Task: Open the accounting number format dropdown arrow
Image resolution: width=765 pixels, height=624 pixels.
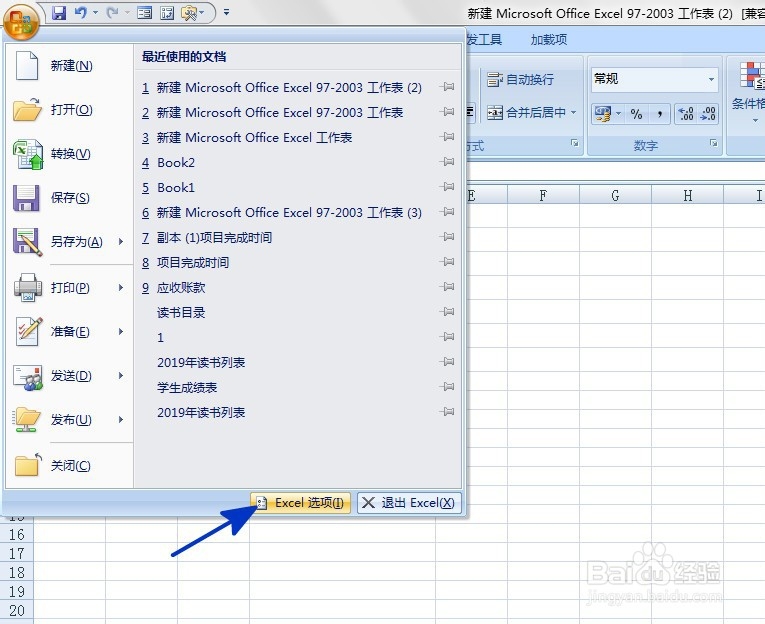Action: click(619, 114)
